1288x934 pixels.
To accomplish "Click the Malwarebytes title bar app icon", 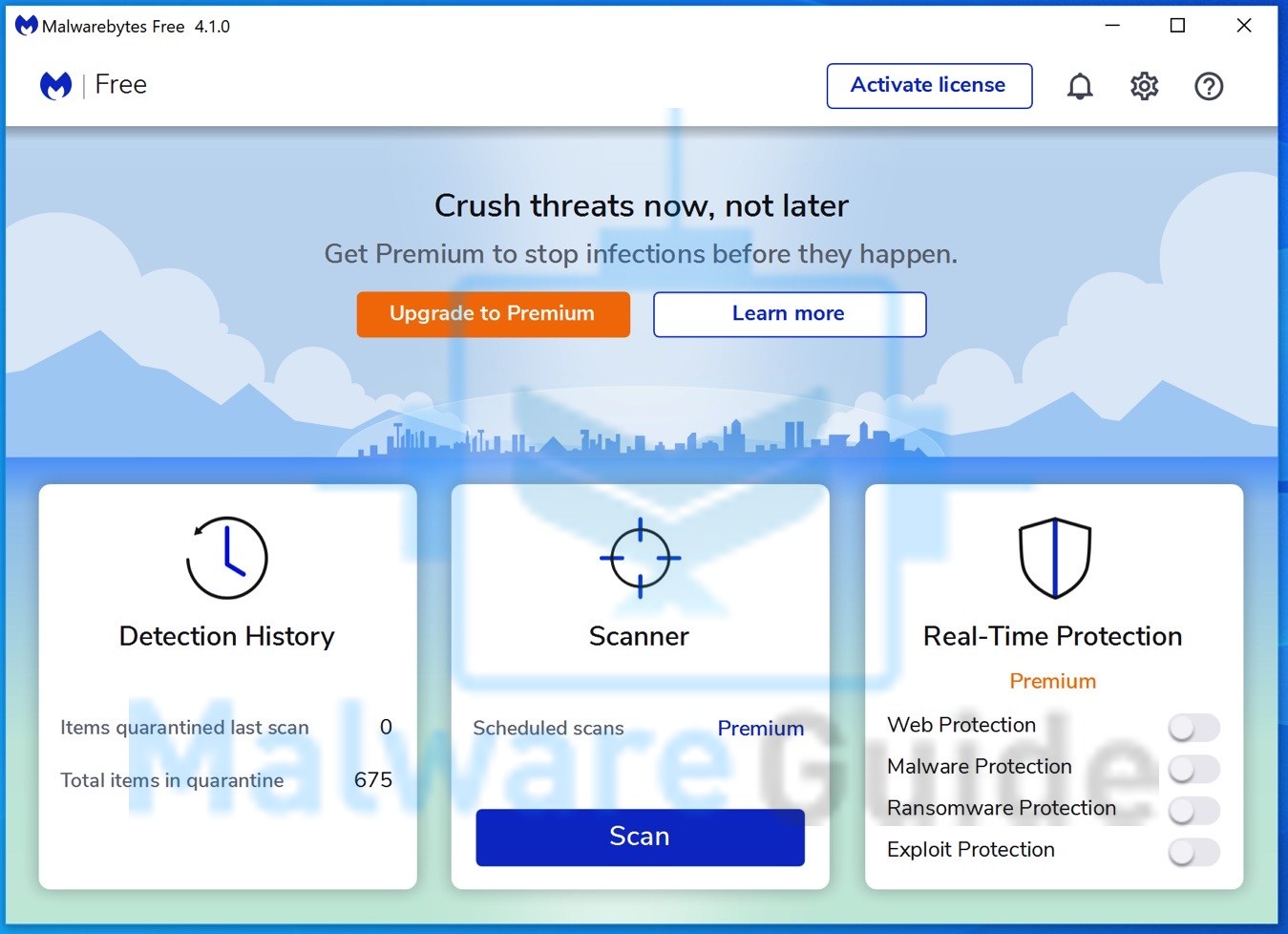I will [x=26, y=26].
